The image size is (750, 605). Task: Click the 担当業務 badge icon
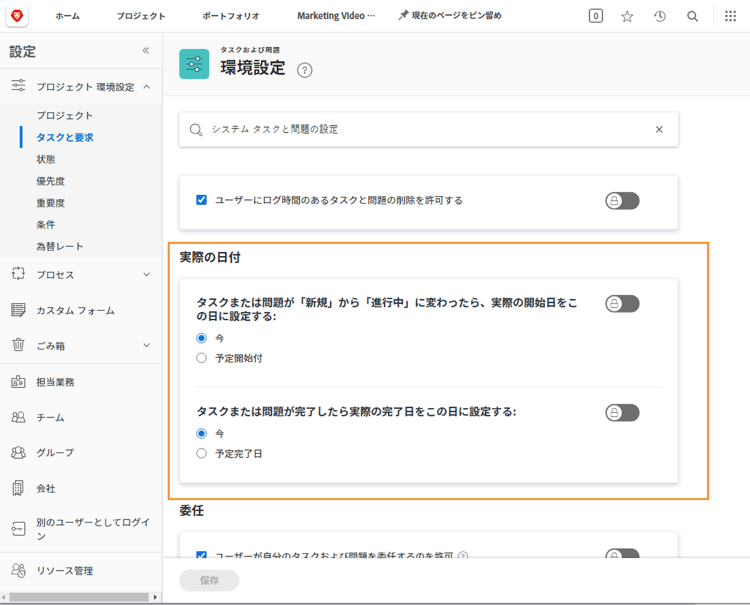pyautogui.click(x=18, y=382)
